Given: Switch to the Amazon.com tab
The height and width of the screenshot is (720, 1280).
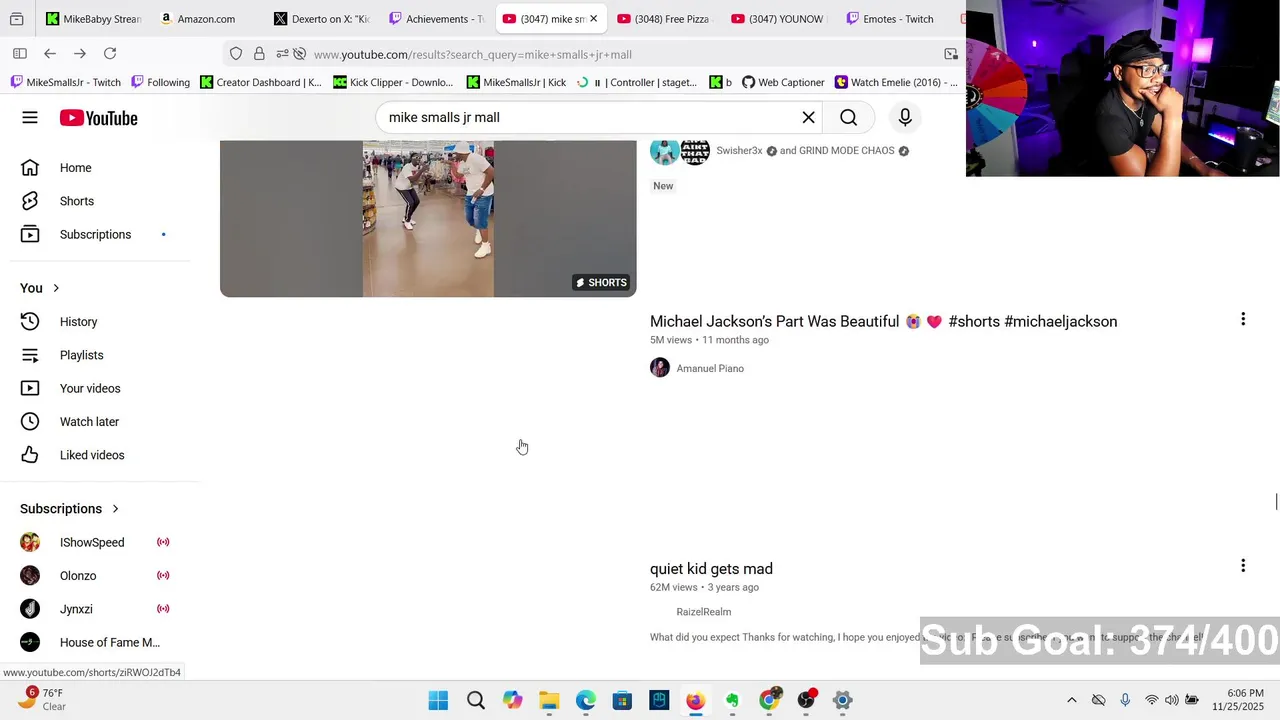Looking at the screenshot, I should [205, 19].
